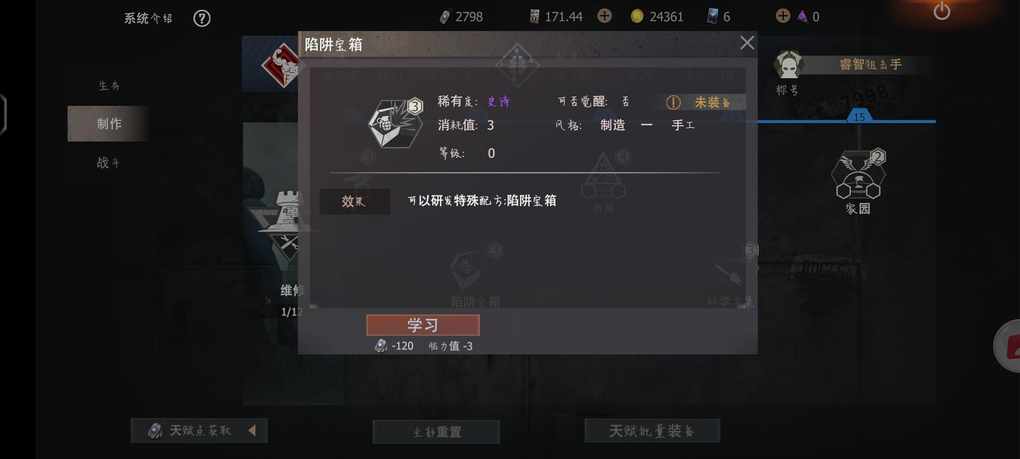Viewport: 1020px width, 459px height.
Task: Click the blue level 15 progress marker
Action: click(x=859, y=116)
